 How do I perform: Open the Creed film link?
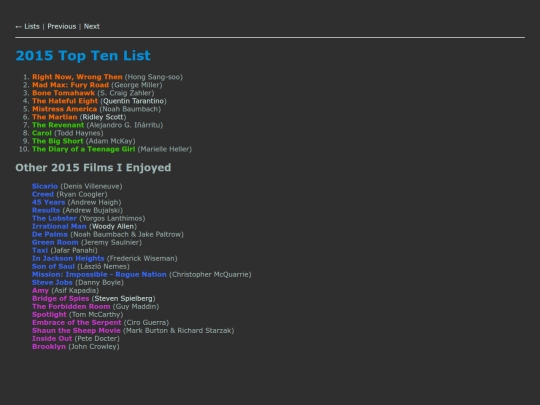tap(43, 194)
